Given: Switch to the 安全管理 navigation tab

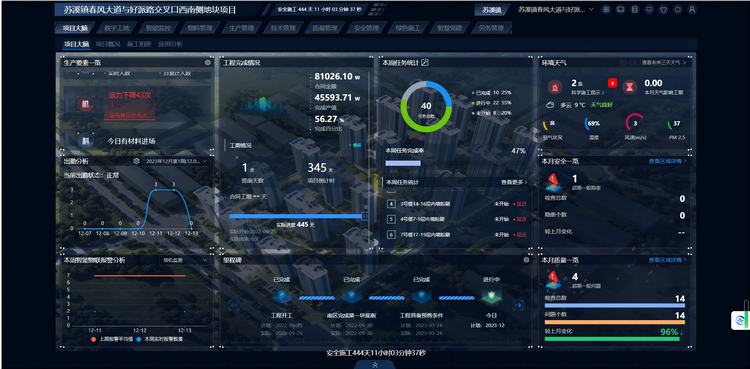Looking at the screenshot, I should [x=366, y=28].
